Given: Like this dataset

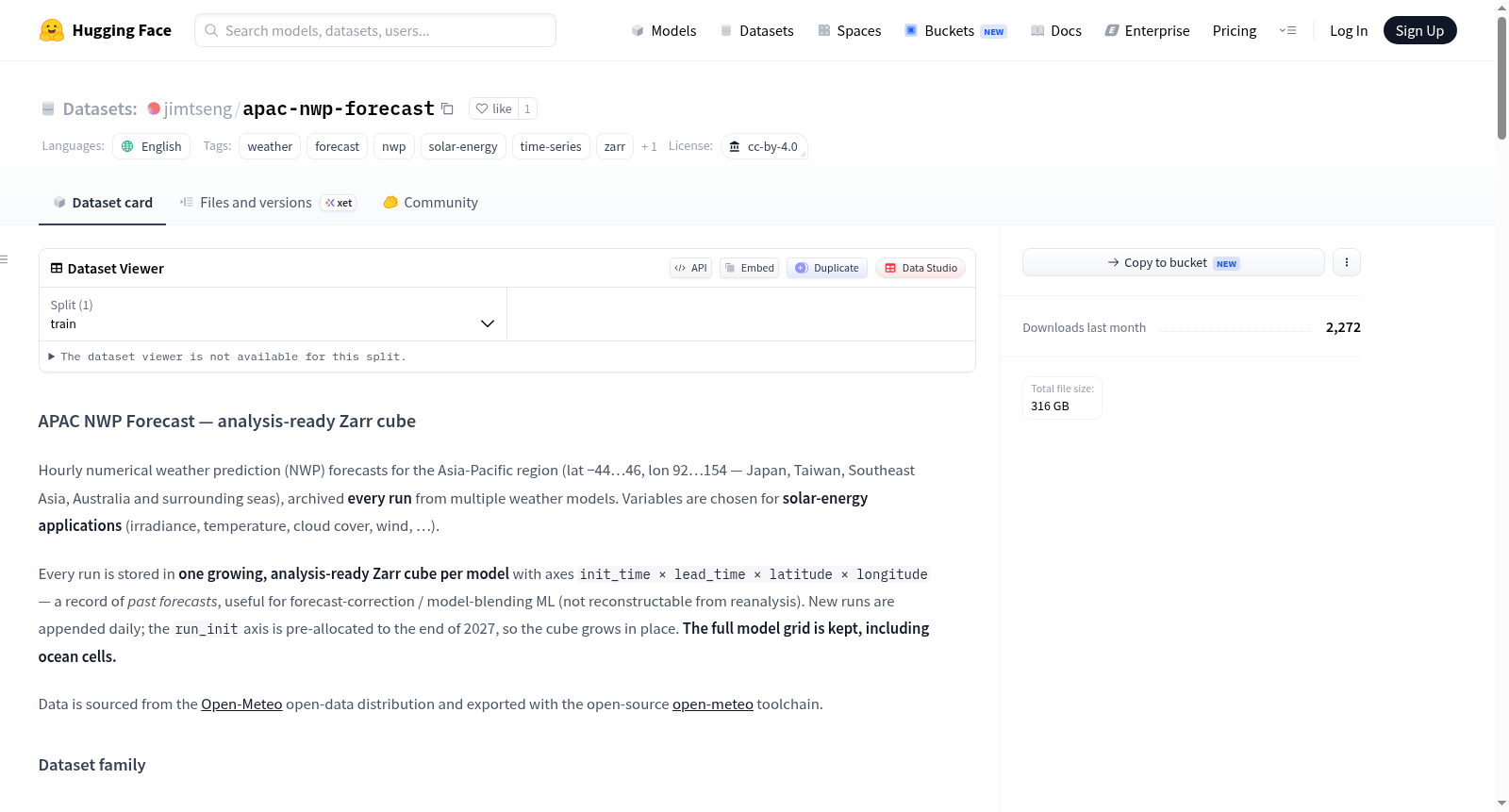Looking at the screenshot, I should tap(493, 108).
